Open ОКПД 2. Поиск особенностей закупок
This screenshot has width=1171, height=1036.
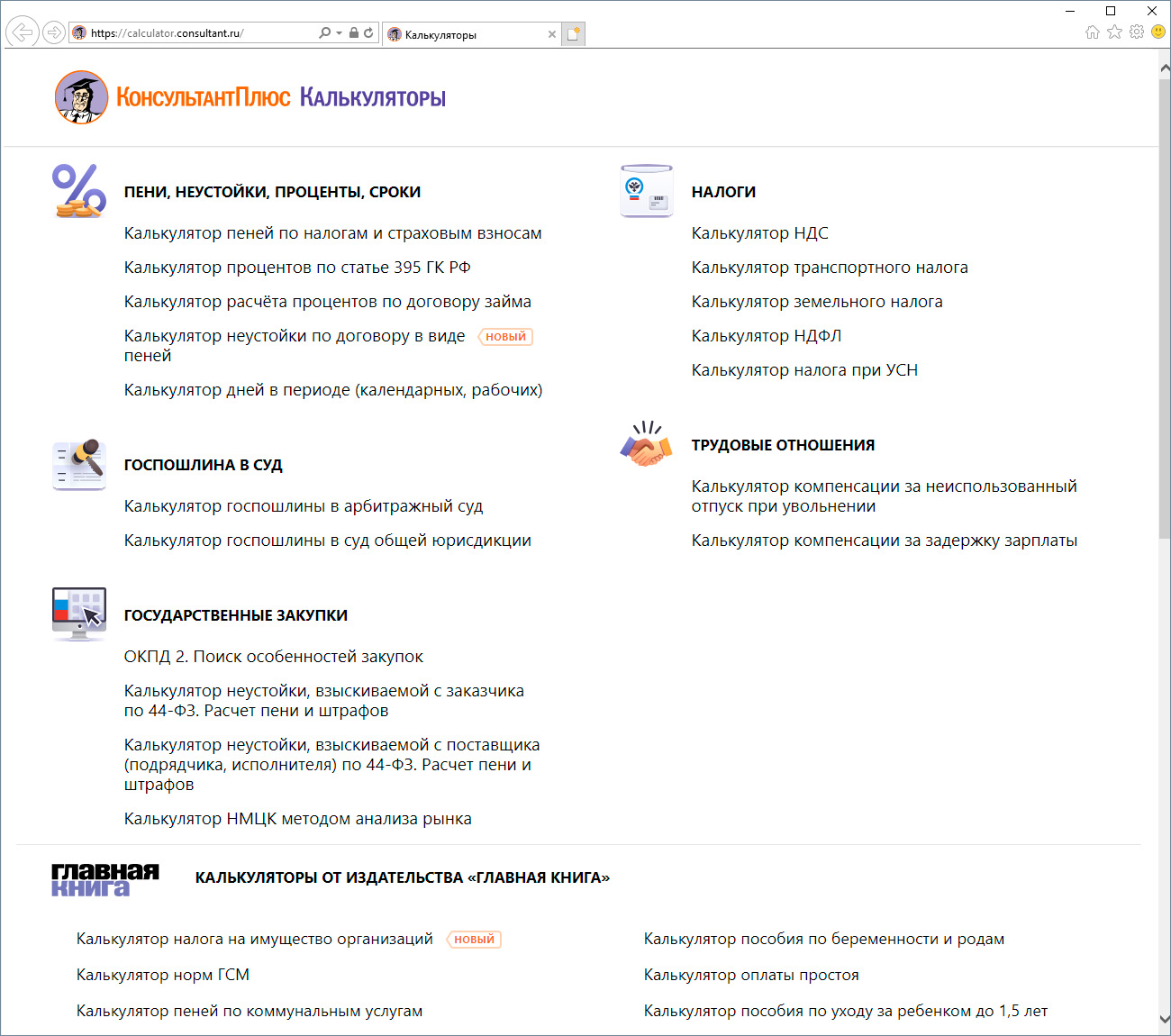pyautogui.click(x=273, y=657)
